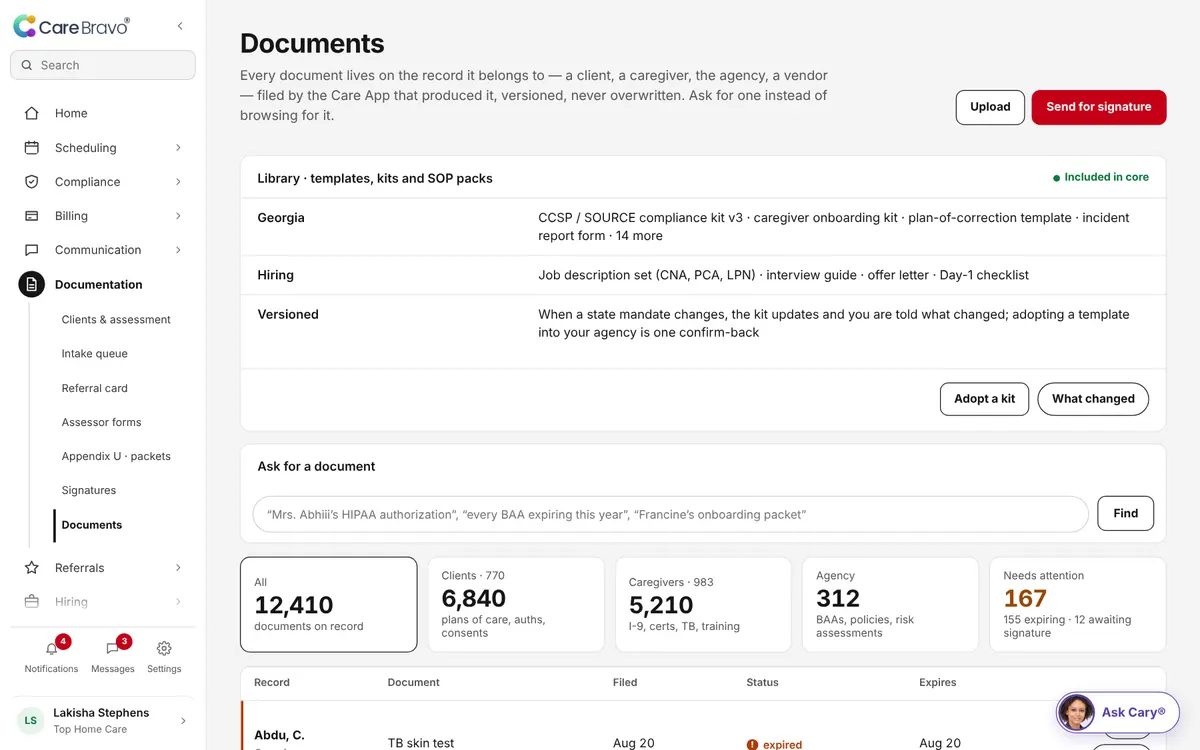Screen dimensions: 1200x750
Task: Collapse the sidebar with the chevron
Action: 180,26
